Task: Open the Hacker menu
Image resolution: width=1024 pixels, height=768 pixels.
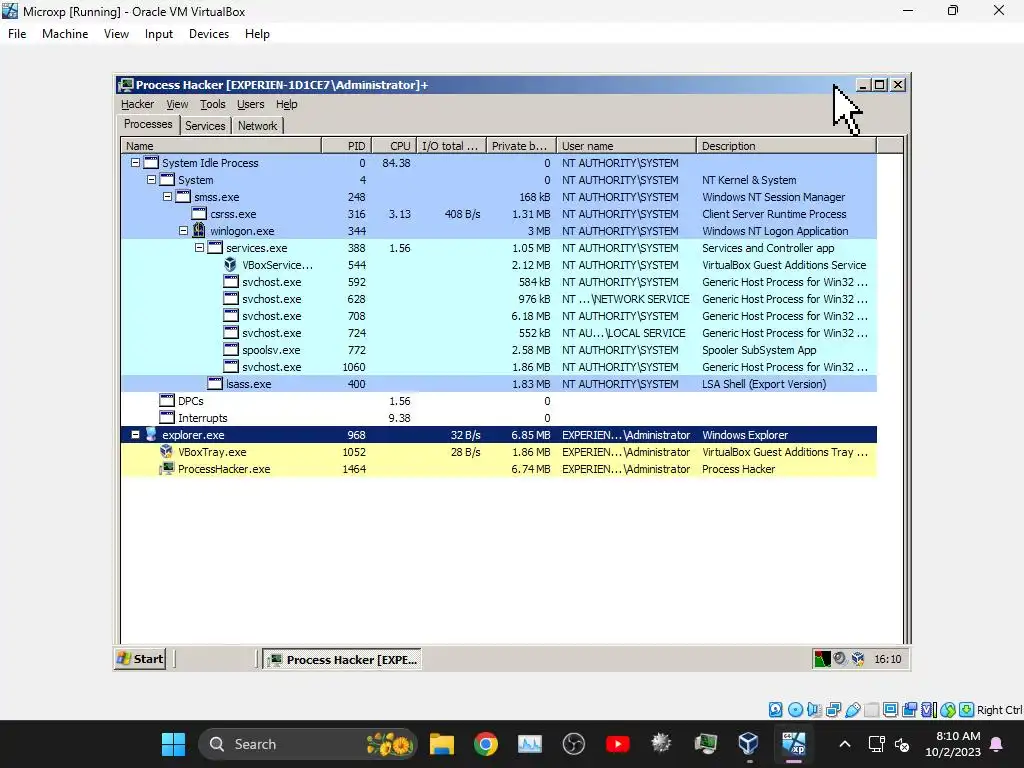Action: click(137, 104)
